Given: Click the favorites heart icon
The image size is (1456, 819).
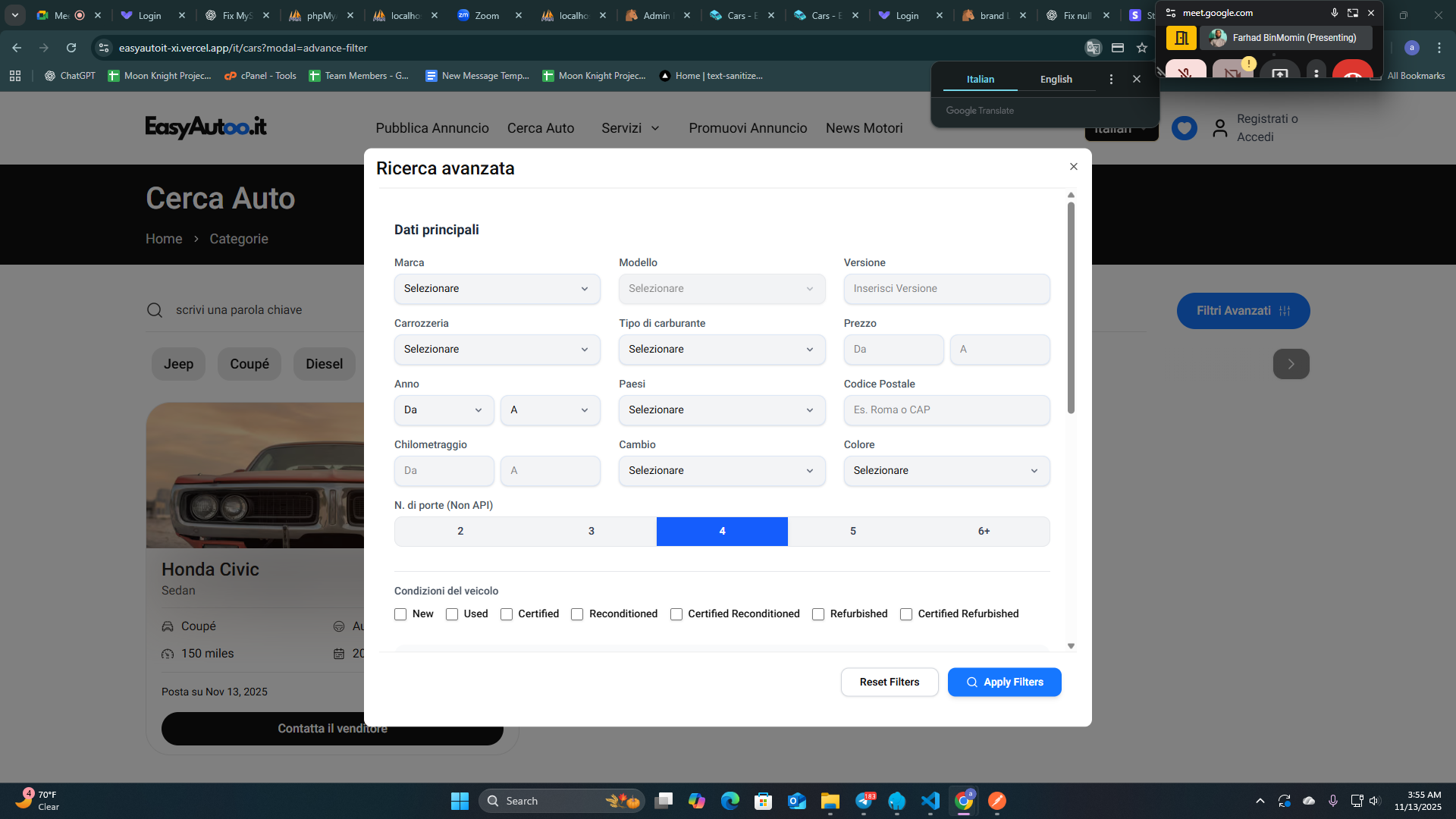Looking at the screenshot, I should coord(1184,128).
